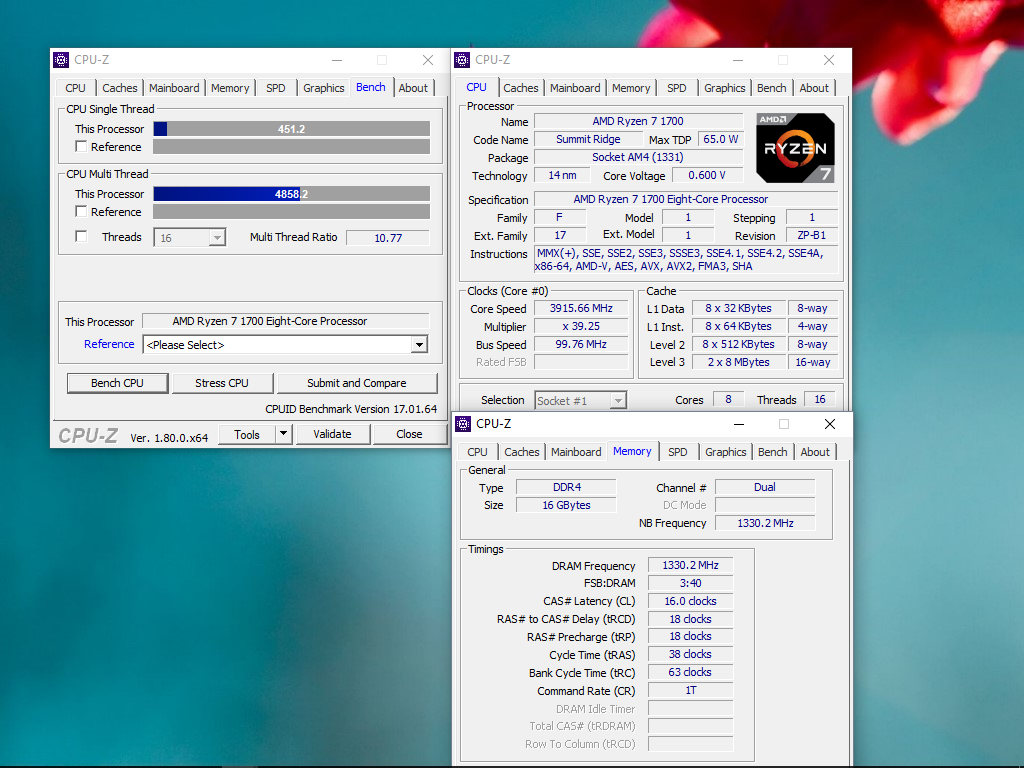The height and width of the screenshot is (768, 1024).
Task: Click the blue Reference link label
Action: 109,344
